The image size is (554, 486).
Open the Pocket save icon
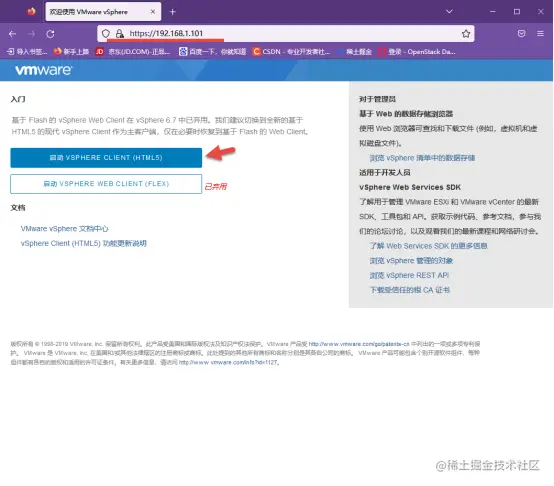click(x=521, y=34)
